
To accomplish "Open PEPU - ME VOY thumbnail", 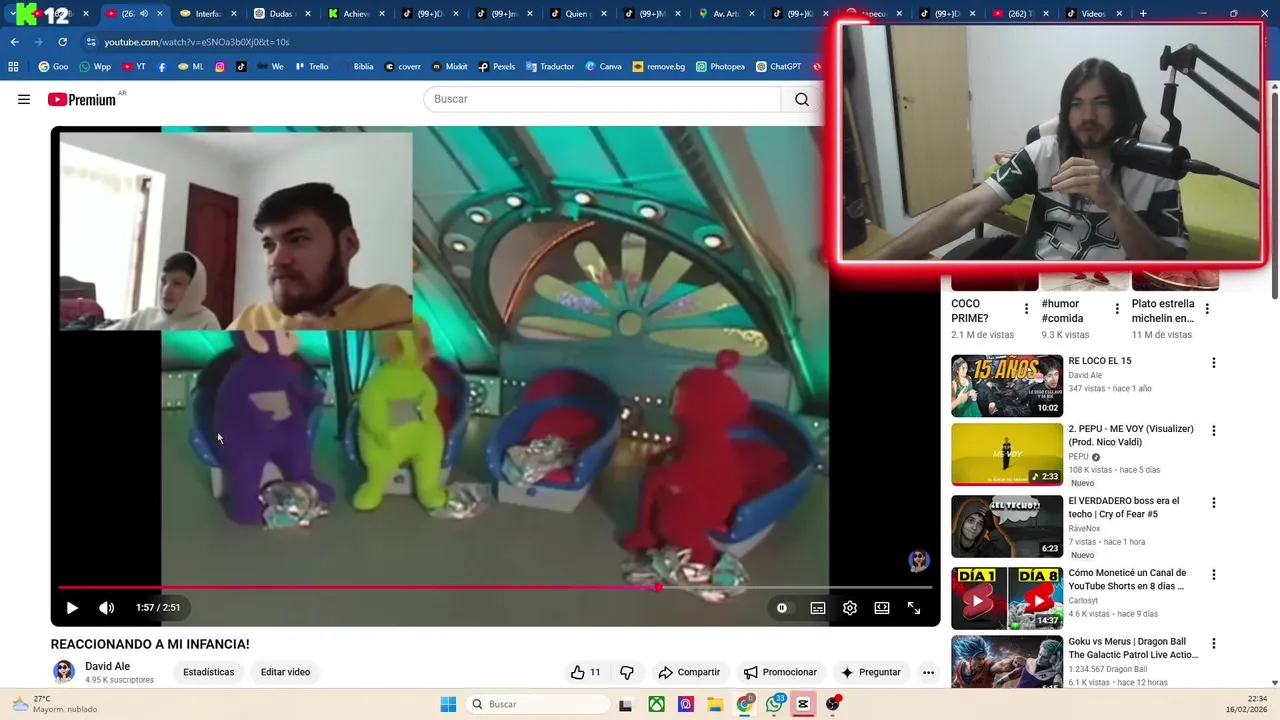I will click(x=1007, y=455).
